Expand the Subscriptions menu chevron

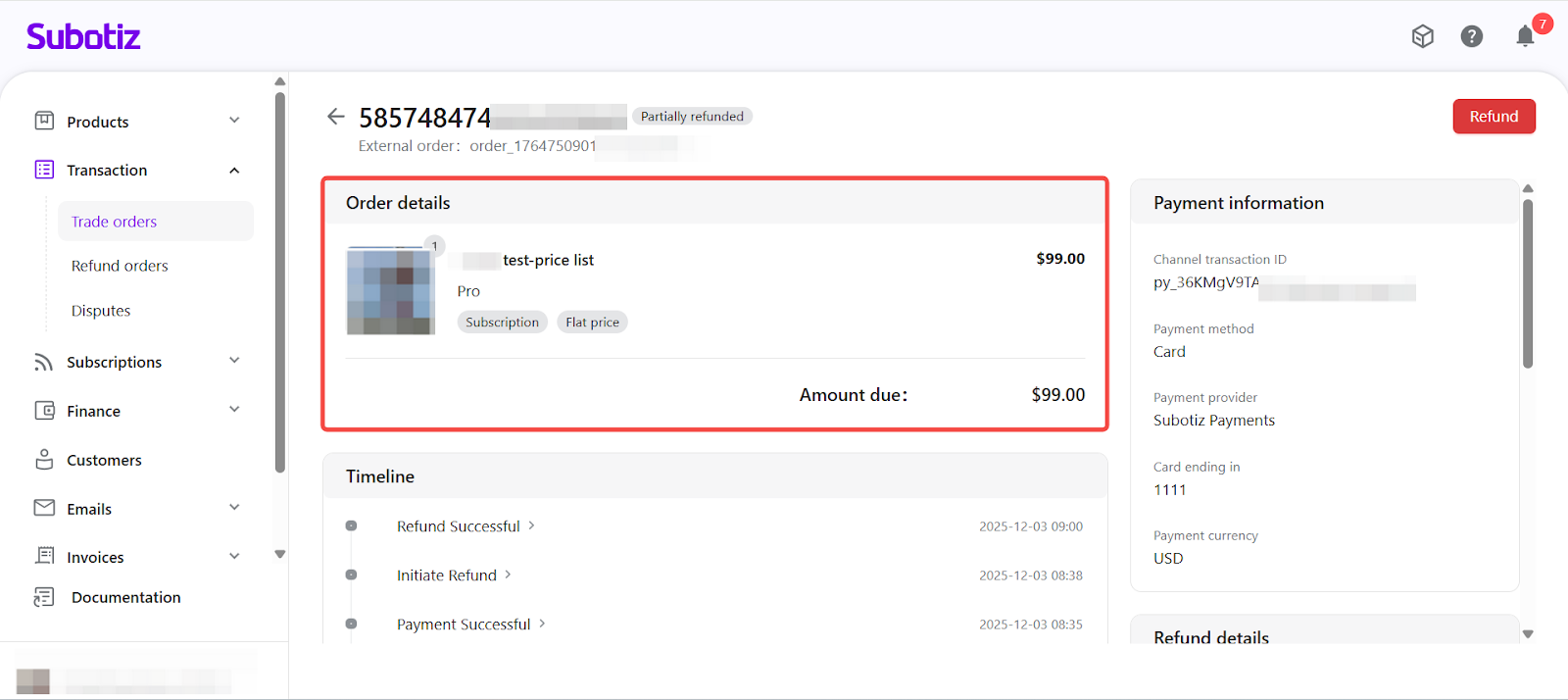[x=234, y=361]
